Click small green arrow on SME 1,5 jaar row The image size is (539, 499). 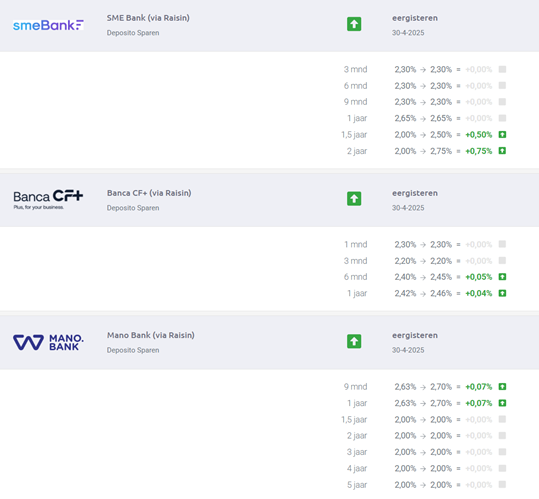pyautogui.click(x=502, y=134)
